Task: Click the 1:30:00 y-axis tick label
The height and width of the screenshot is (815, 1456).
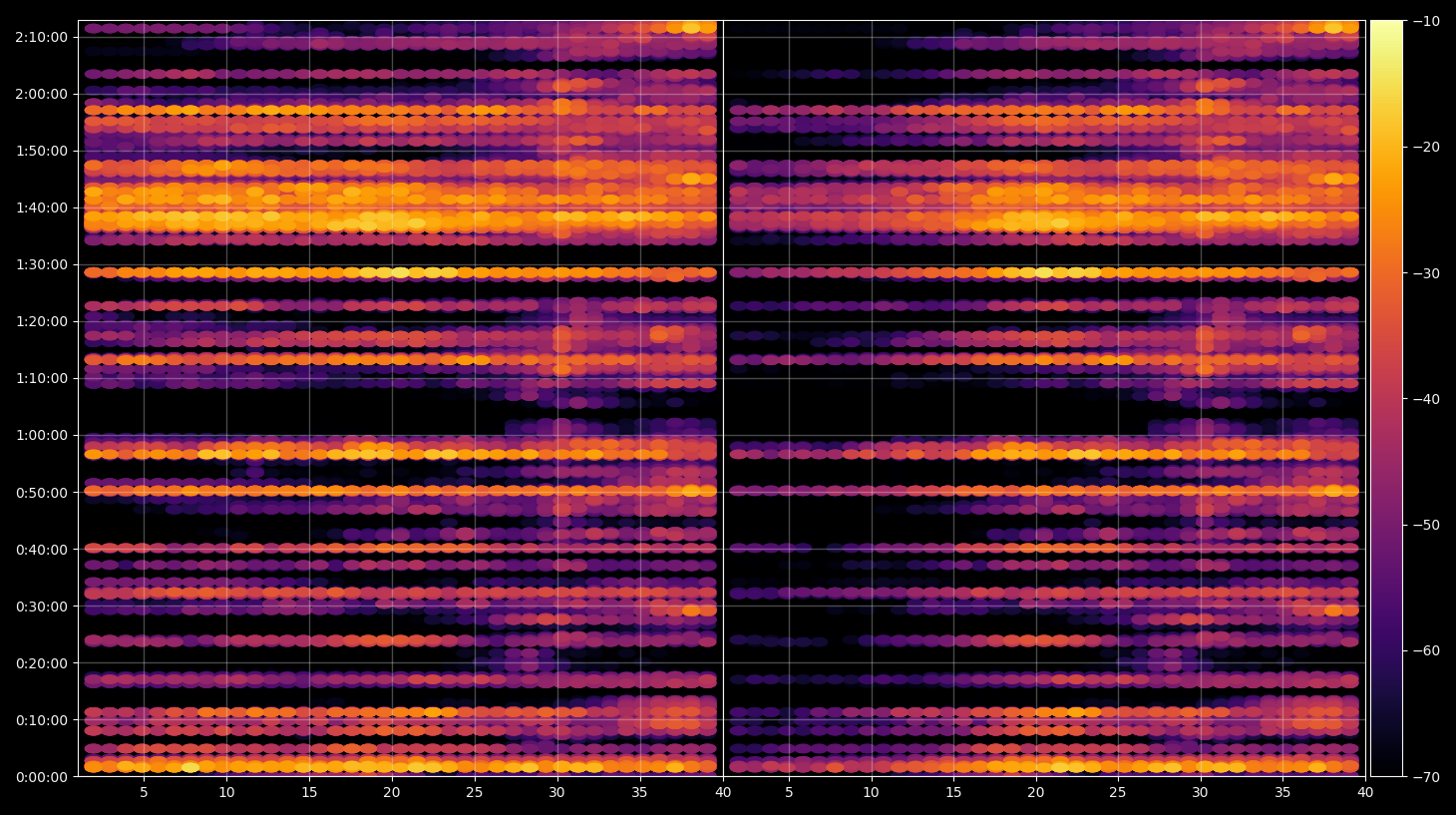Action: 42,264
